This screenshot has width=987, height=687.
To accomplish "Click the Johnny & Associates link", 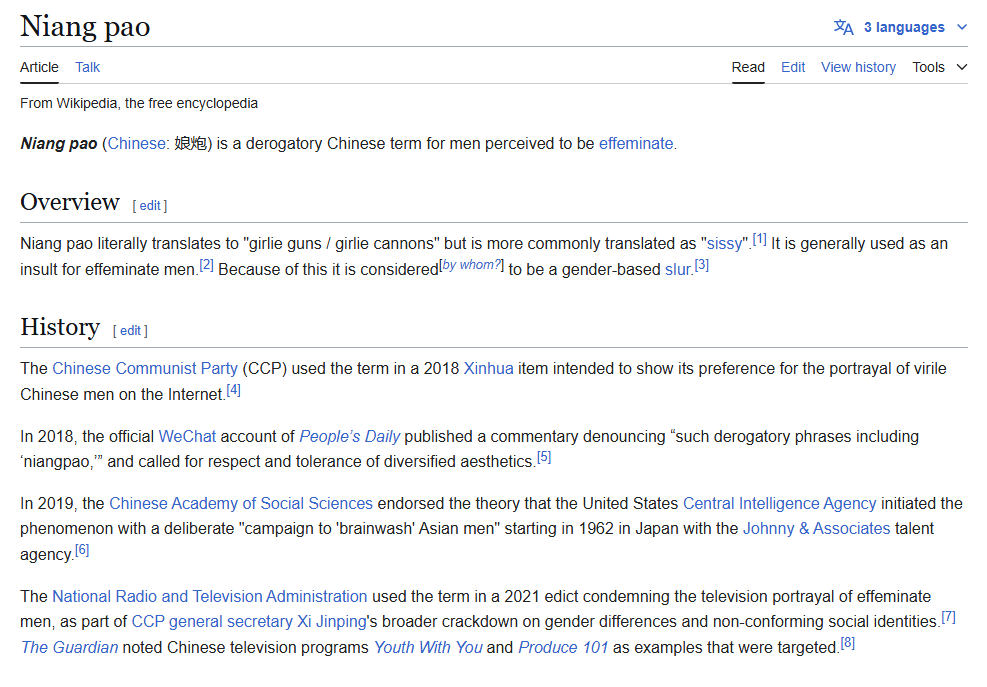I will 816,528.
